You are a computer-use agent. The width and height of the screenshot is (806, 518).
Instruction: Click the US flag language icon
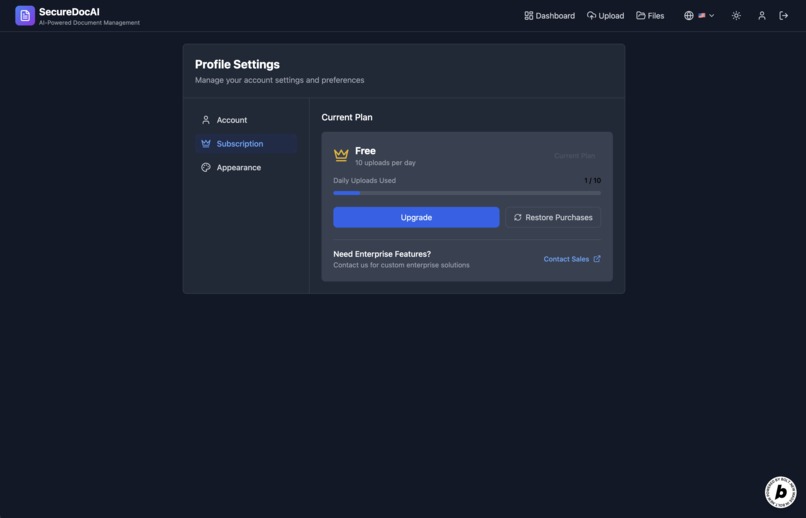702,16
